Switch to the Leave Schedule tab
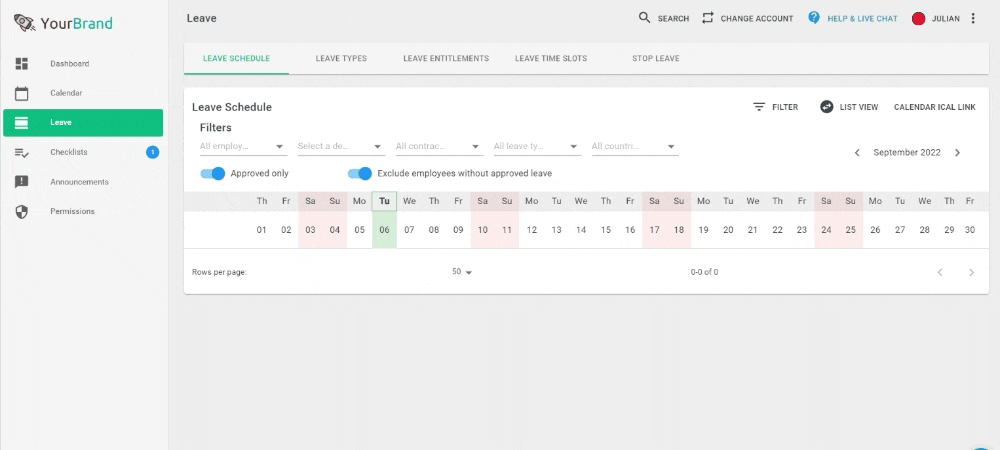The height and width of the screenshot is (450, 1000). [237, 59]
